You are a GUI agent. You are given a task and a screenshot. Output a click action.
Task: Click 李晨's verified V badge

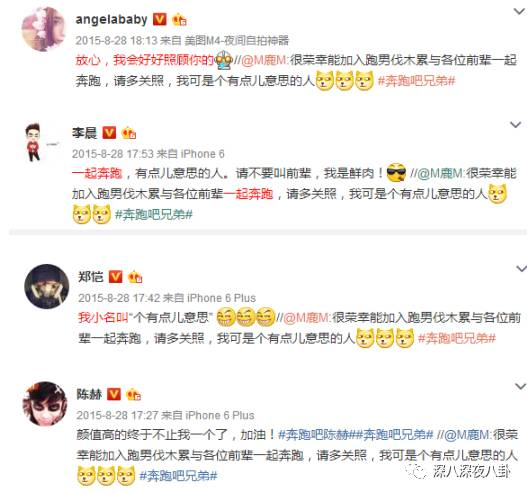click(x=109, y=133)
